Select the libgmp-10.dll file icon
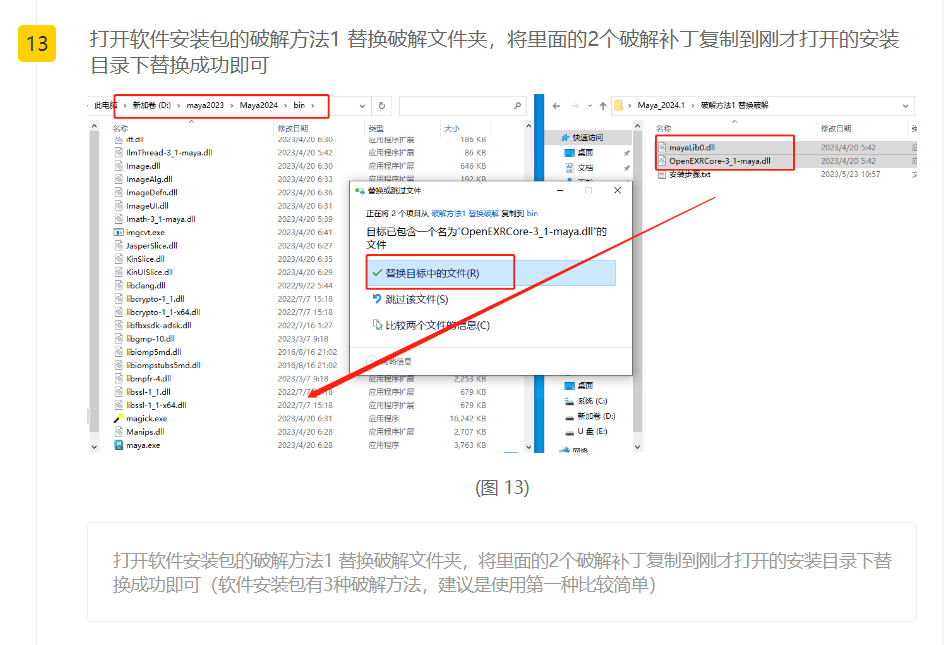Viewport: 944px width, 645px height. [x=119, y=338]
